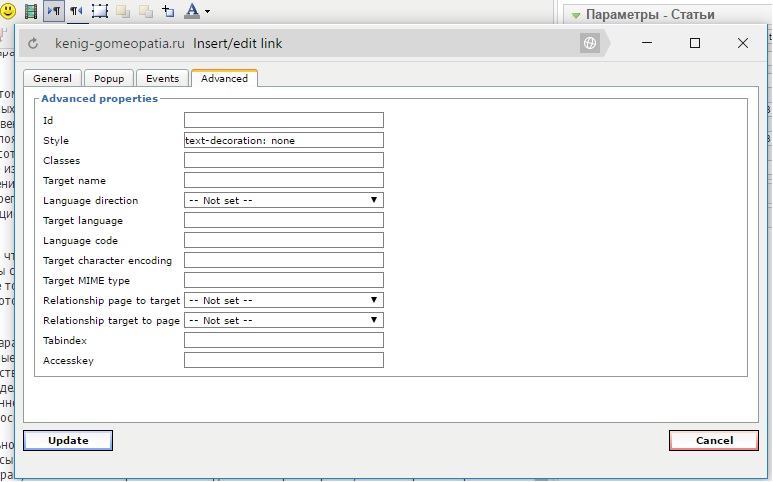Screen dimensions: 773x482
Task: Open insert media film strip icon
Action: click(31, 11)
